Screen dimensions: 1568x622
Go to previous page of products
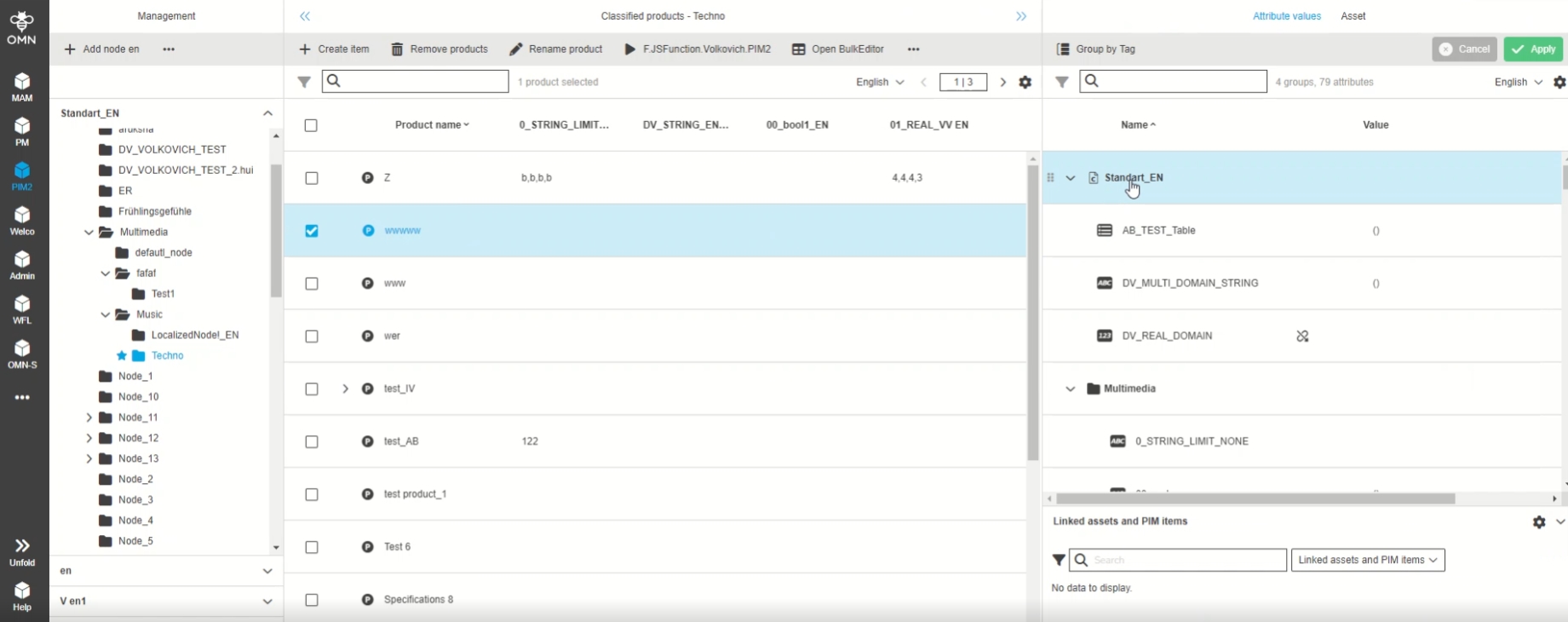(923, 82)
